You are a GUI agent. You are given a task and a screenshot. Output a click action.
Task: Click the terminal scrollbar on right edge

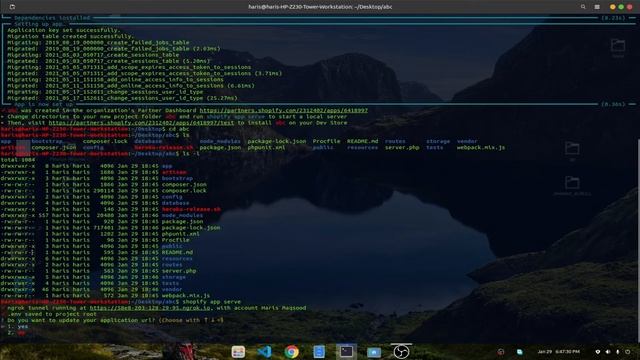638,241
